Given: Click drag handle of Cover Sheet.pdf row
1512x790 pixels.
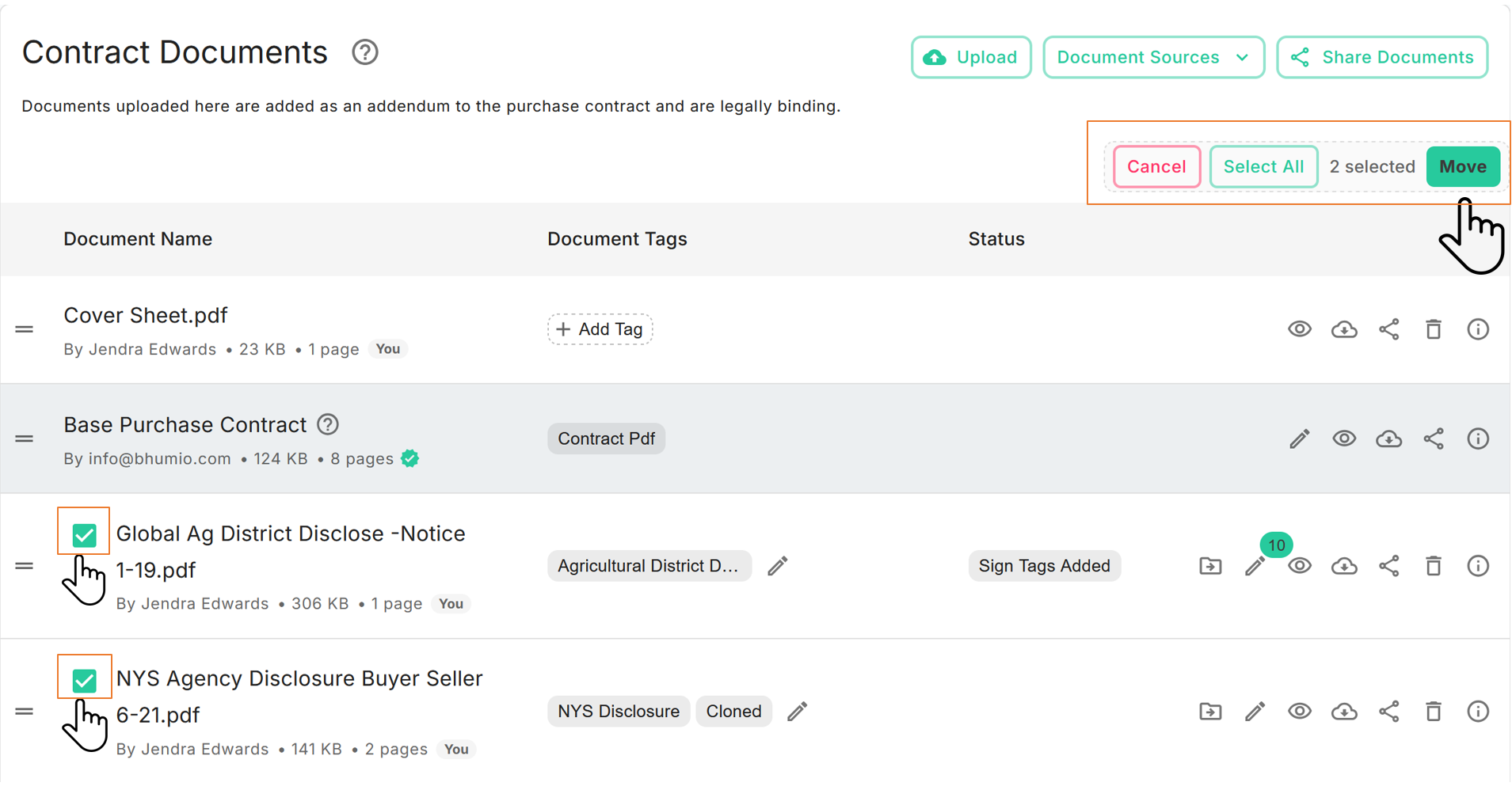Looking at the screenshot, I should coord(25,329).
